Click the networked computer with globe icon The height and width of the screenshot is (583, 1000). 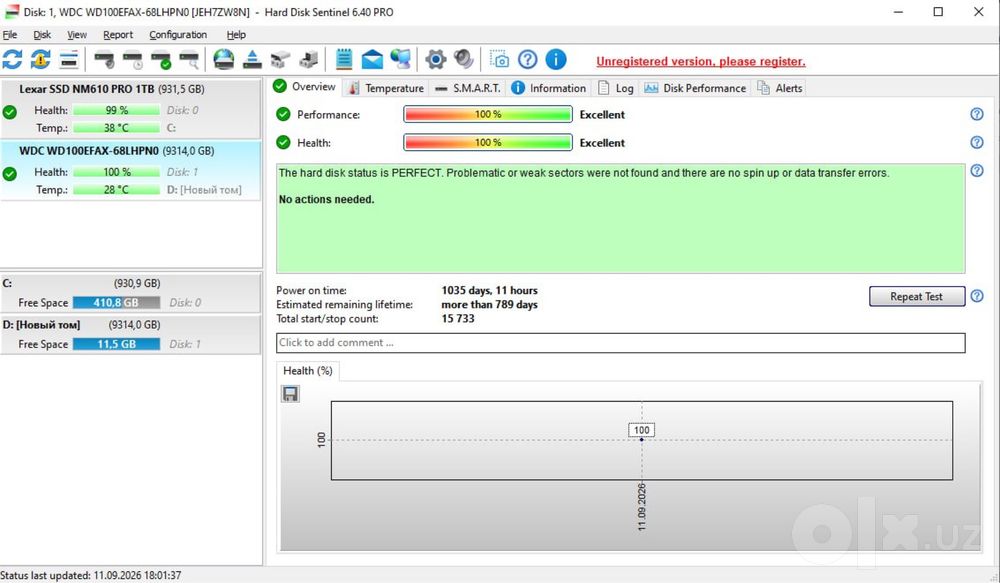click(401, 59)
